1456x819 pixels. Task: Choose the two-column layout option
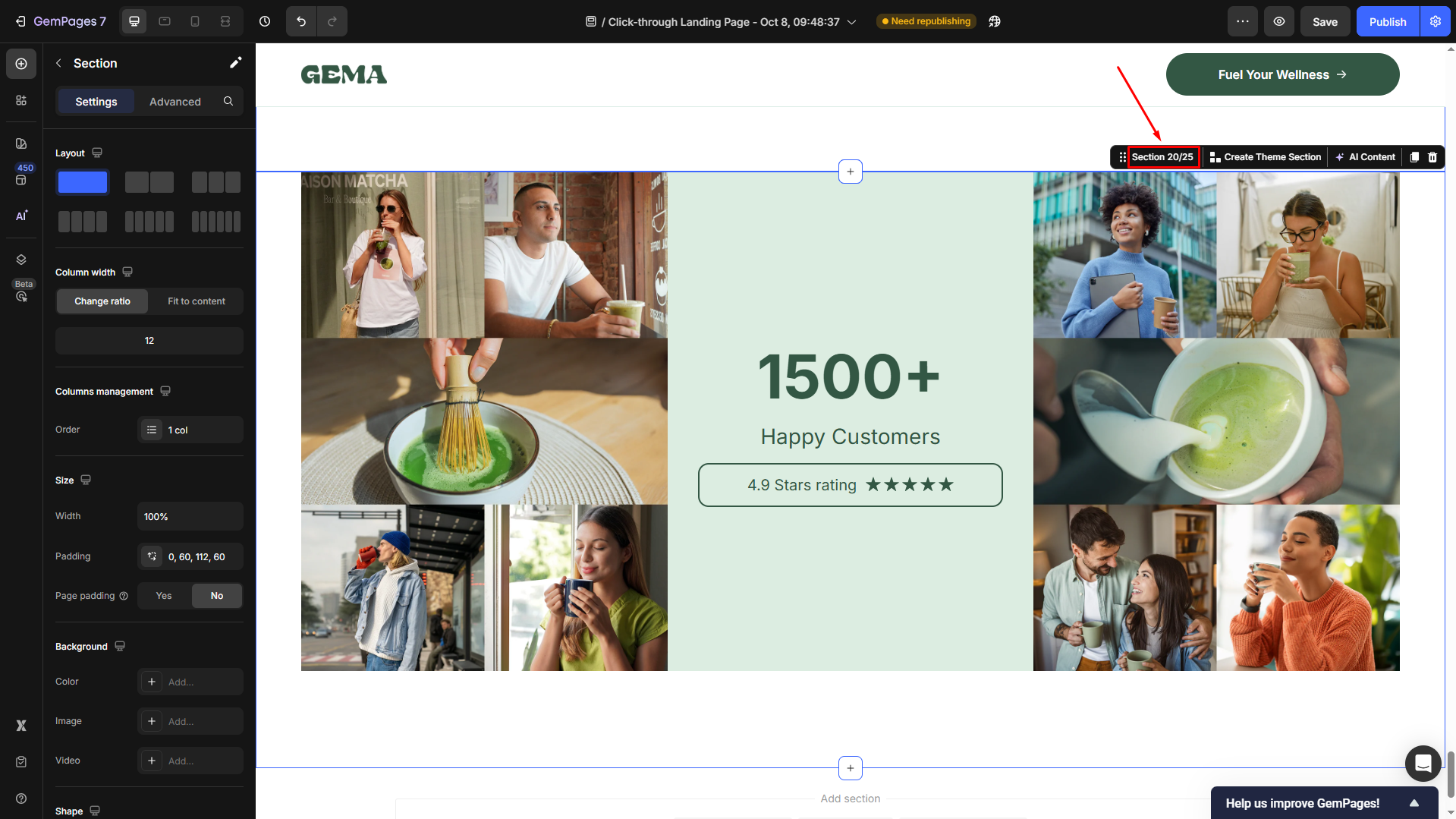click(149, 182)
